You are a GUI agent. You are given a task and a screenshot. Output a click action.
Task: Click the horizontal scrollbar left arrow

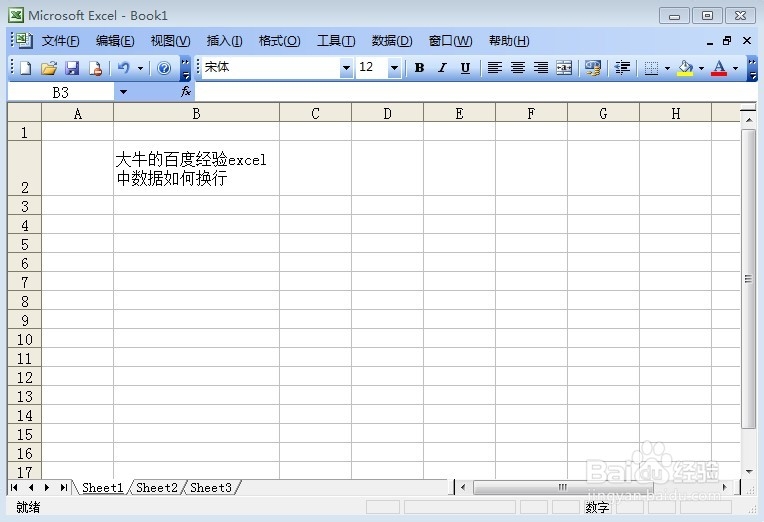463,487
